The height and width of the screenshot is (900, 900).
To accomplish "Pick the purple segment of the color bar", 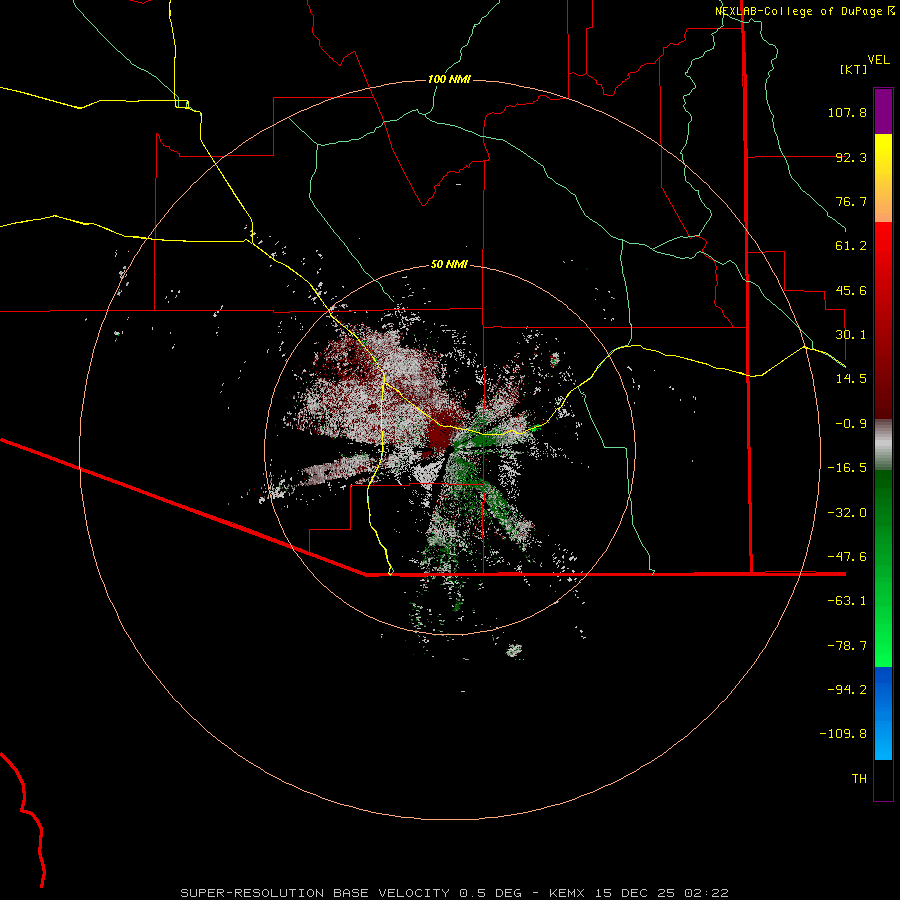I will tap(883, 111).
